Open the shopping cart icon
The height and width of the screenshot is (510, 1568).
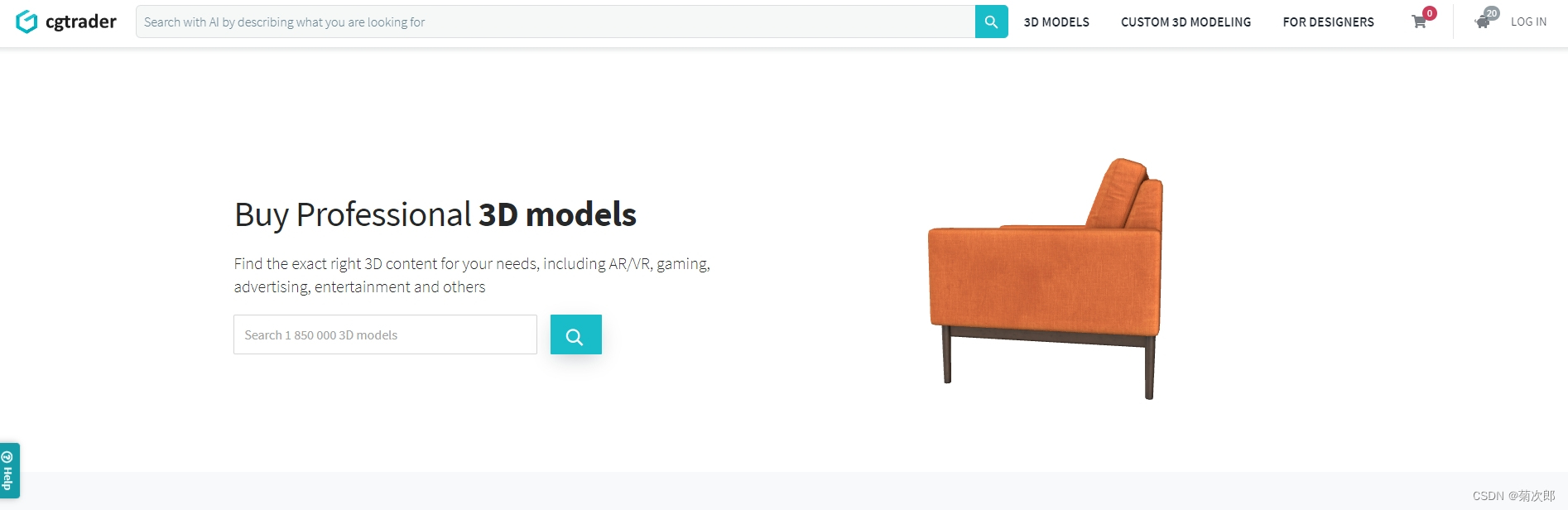pos(1419,22)
